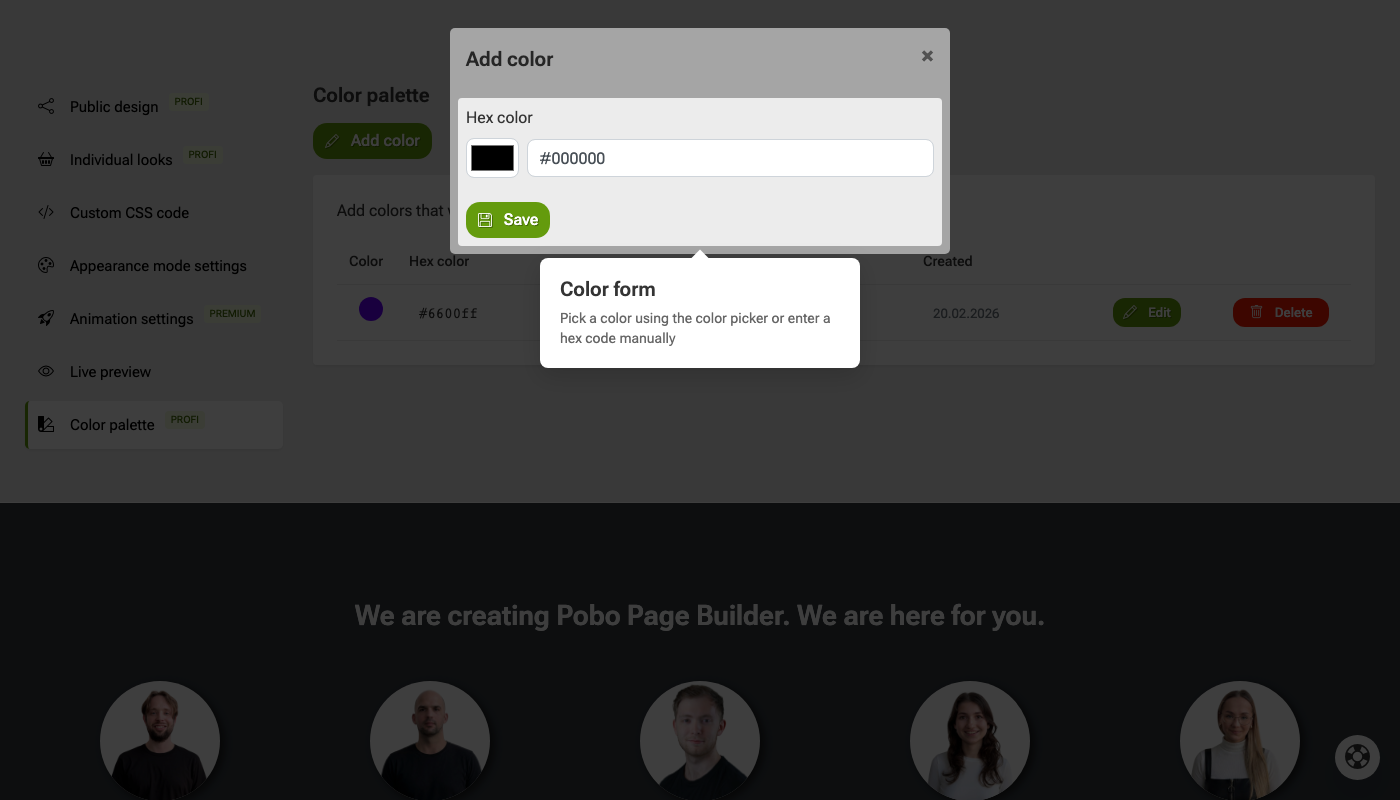Click the Add color button
This screenshot has height=800, width=1400.
click(372, 141)
